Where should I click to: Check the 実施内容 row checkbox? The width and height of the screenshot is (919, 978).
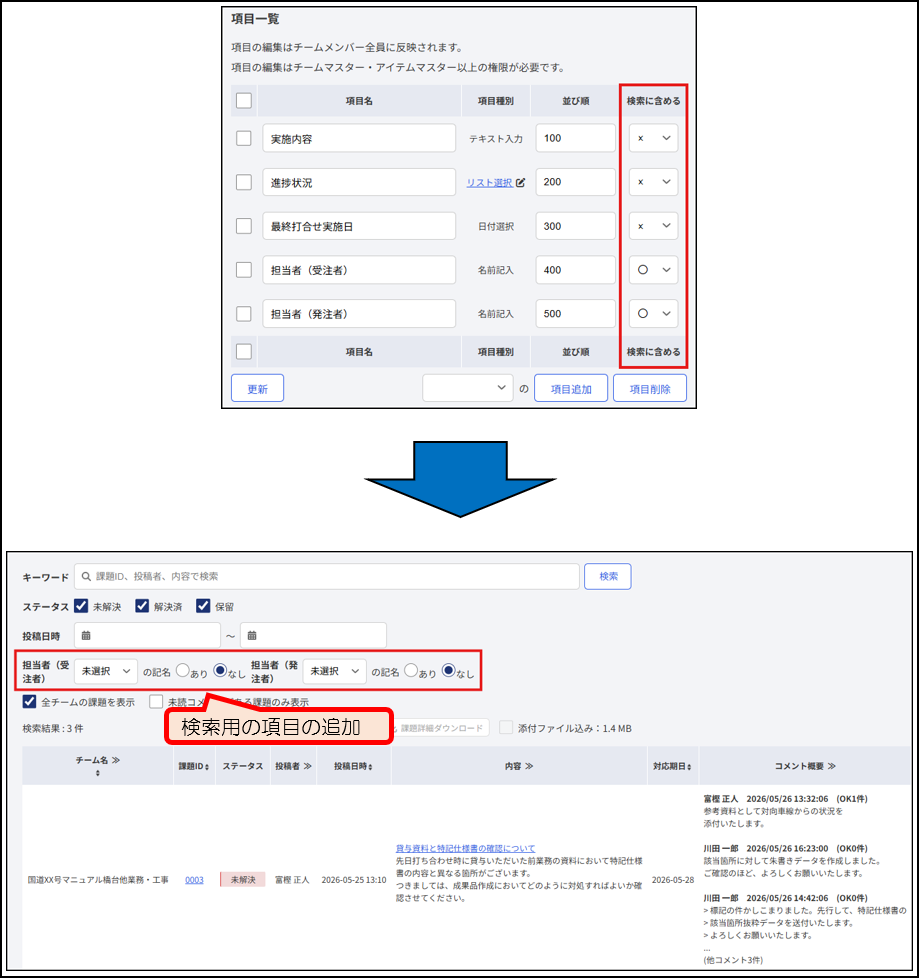(x=244, y=138)
